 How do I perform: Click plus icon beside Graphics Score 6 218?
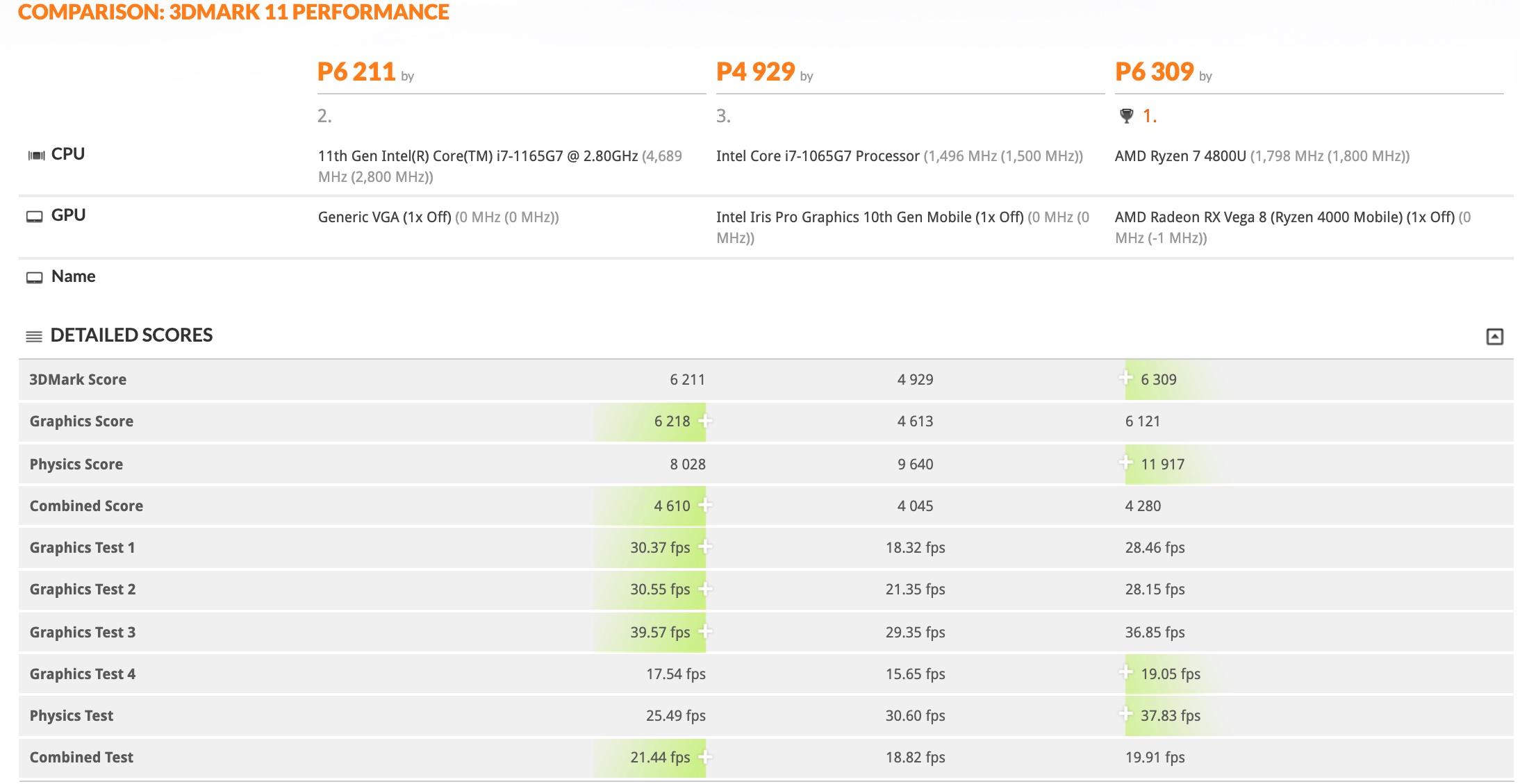click(705, 421)
